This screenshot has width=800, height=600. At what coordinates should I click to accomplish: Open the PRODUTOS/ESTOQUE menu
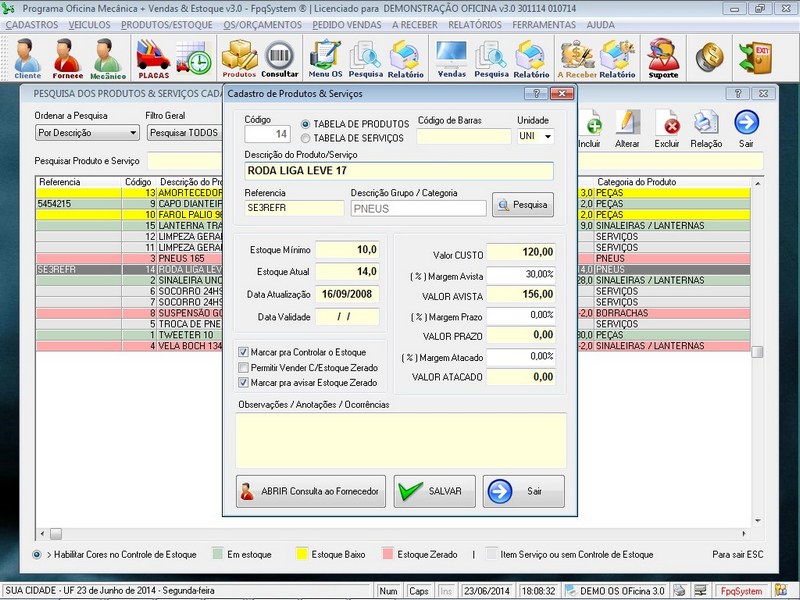click(x=167, y=25)
